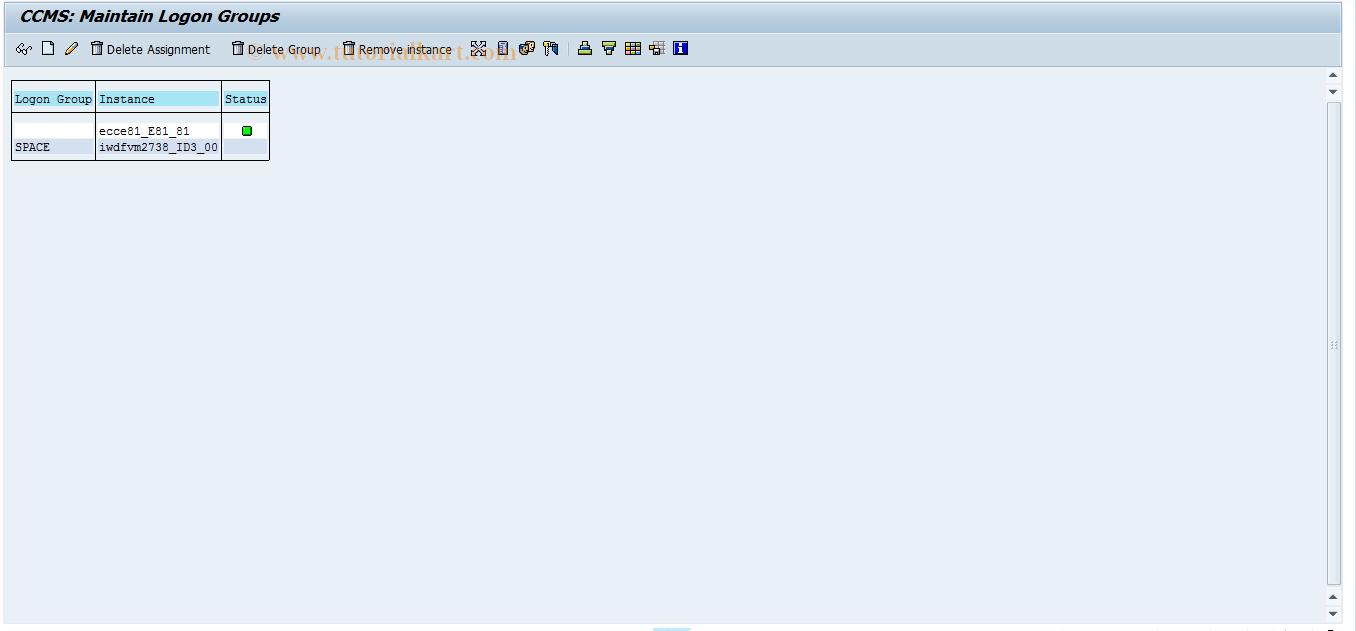Click the Instance column header
The image size is (1356, 631).
pyautogui.click(x=158, y=99)
